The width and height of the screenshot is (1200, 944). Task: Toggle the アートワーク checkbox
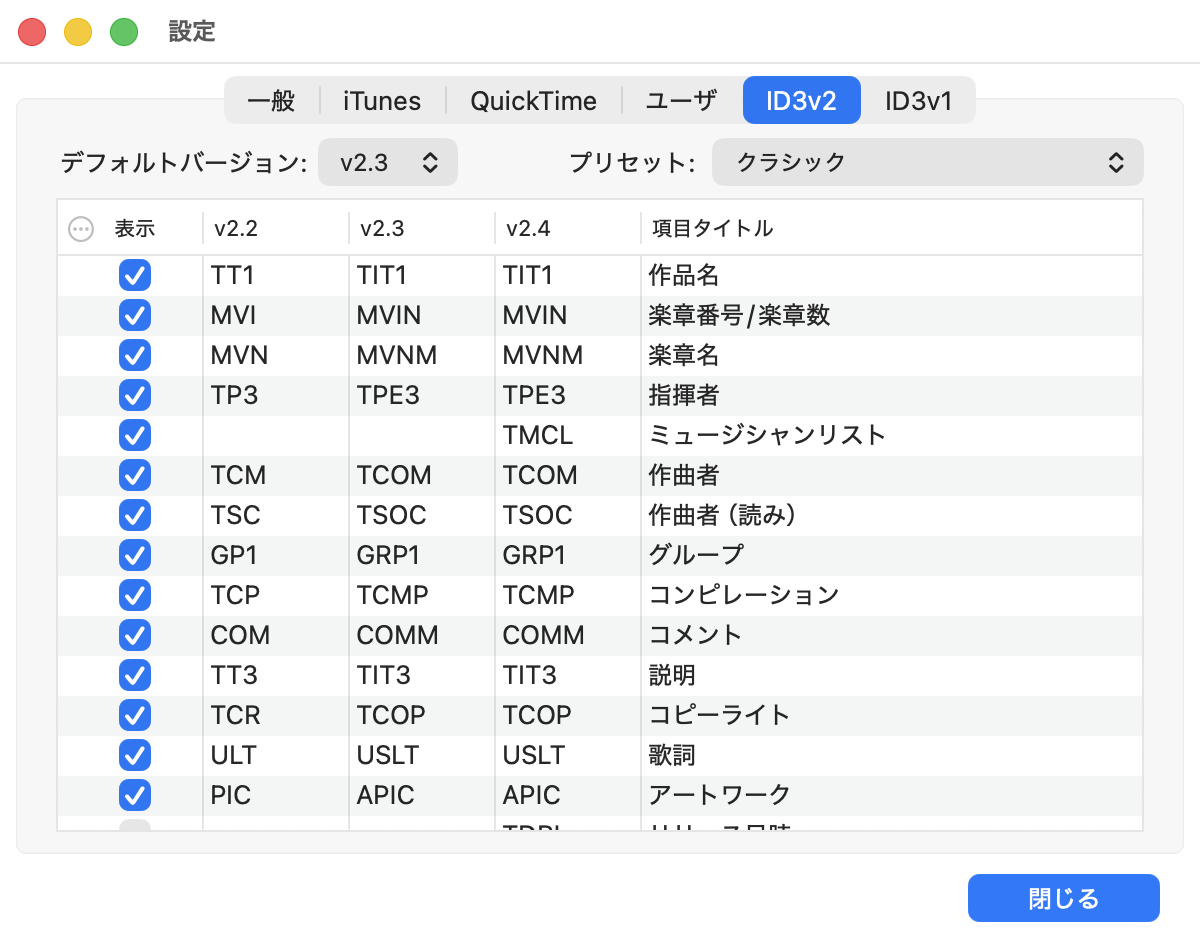tap(135, 795)
